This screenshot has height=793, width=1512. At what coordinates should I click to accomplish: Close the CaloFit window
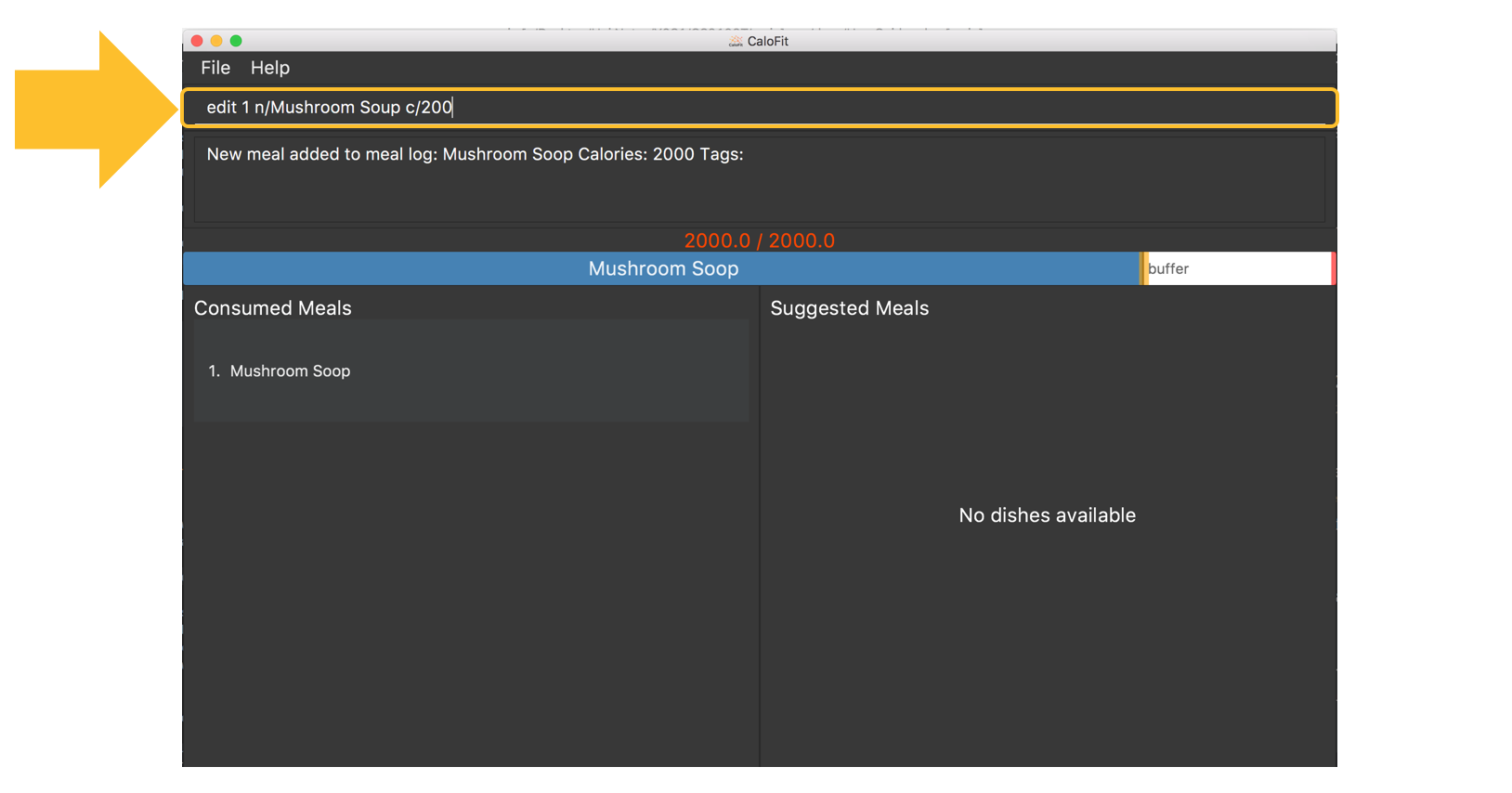197,41
